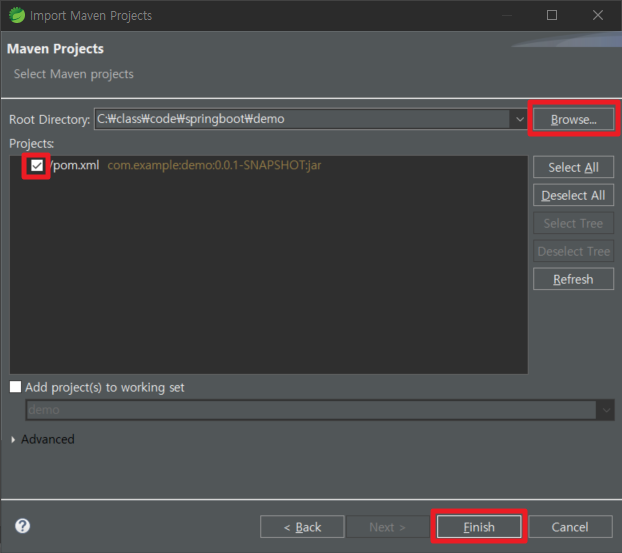
Task: Go back with the < Back button
Action: [302, 527]
